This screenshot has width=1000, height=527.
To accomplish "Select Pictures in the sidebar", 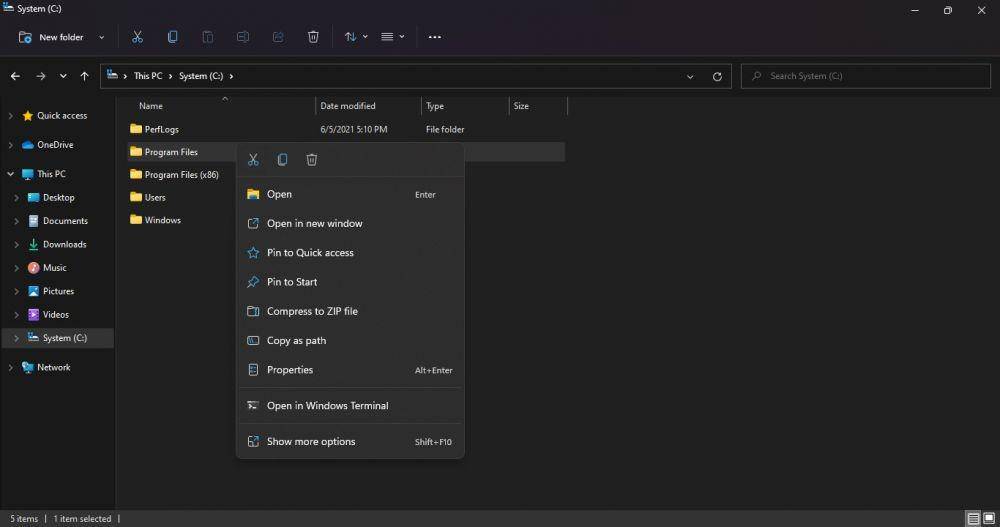I will click(x=58, y=291).
